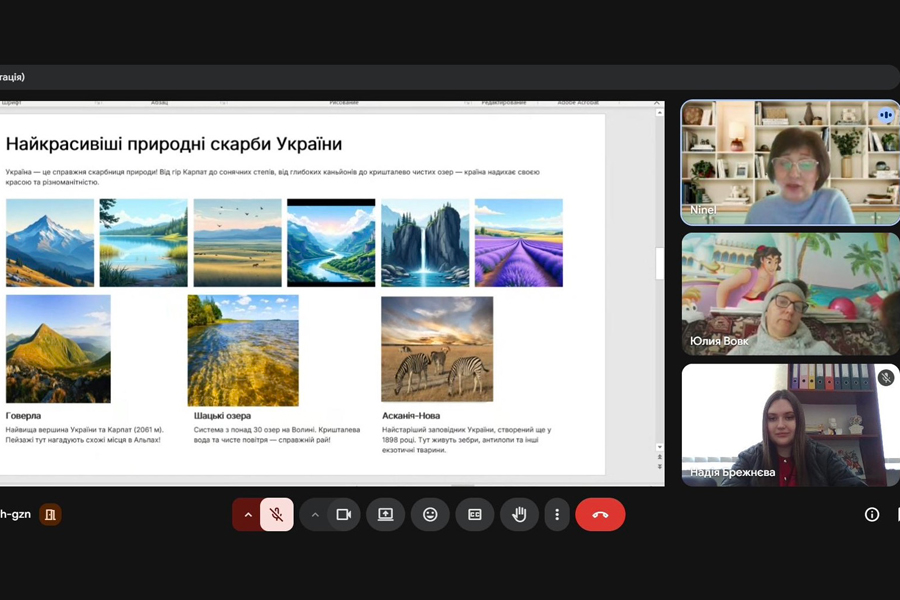The height and width of the screenshot is (600, 900).
Task: Click the shared document's vertical scrollbar thumb
Action: click(x=659, y=263)
